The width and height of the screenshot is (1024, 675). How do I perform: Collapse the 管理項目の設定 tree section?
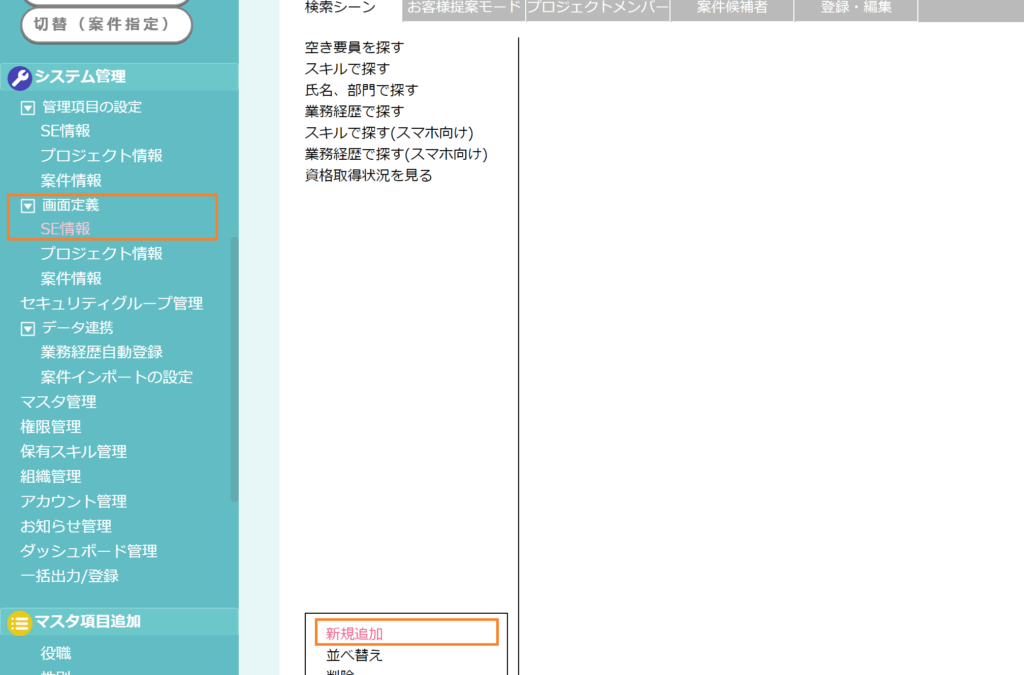click(28, 107)
